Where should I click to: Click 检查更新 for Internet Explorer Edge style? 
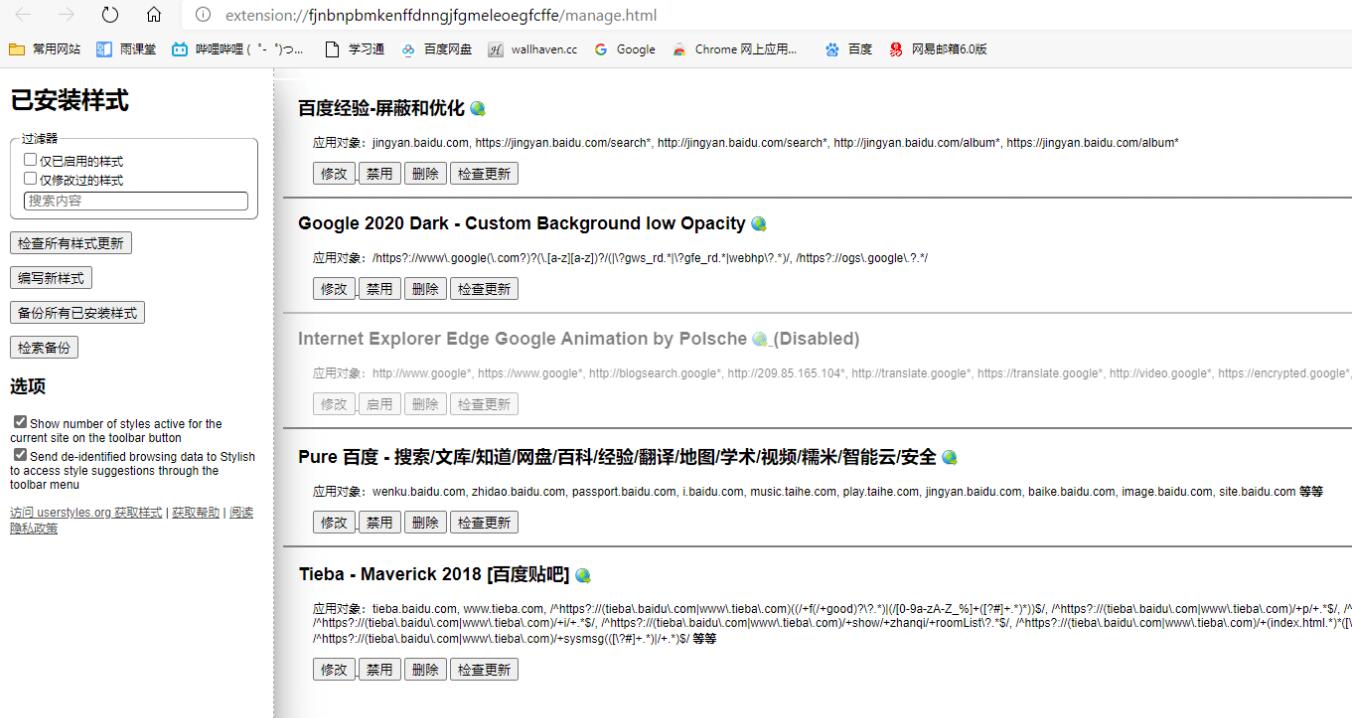[484, 404]
